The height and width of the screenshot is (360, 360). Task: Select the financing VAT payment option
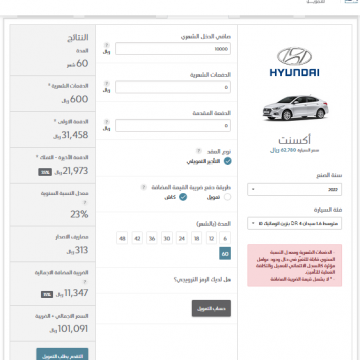[227, 197]
